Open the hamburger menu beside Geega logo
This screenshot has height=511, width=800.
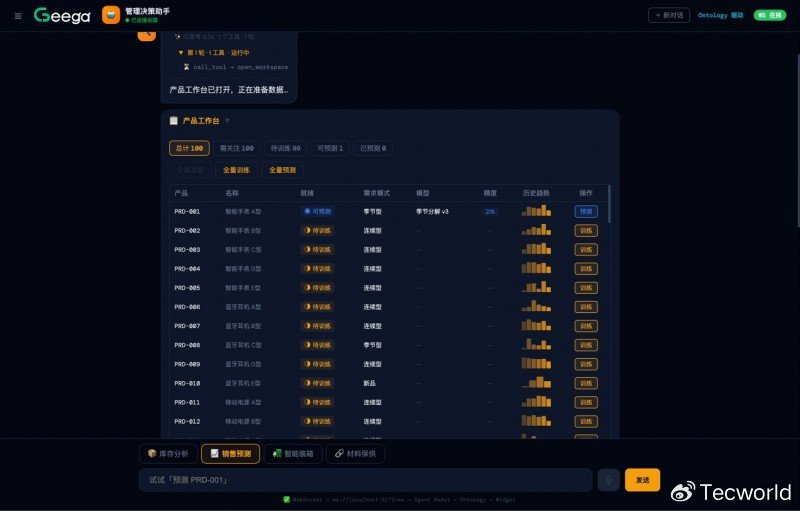pyautogui.click(x=18, y=16)
